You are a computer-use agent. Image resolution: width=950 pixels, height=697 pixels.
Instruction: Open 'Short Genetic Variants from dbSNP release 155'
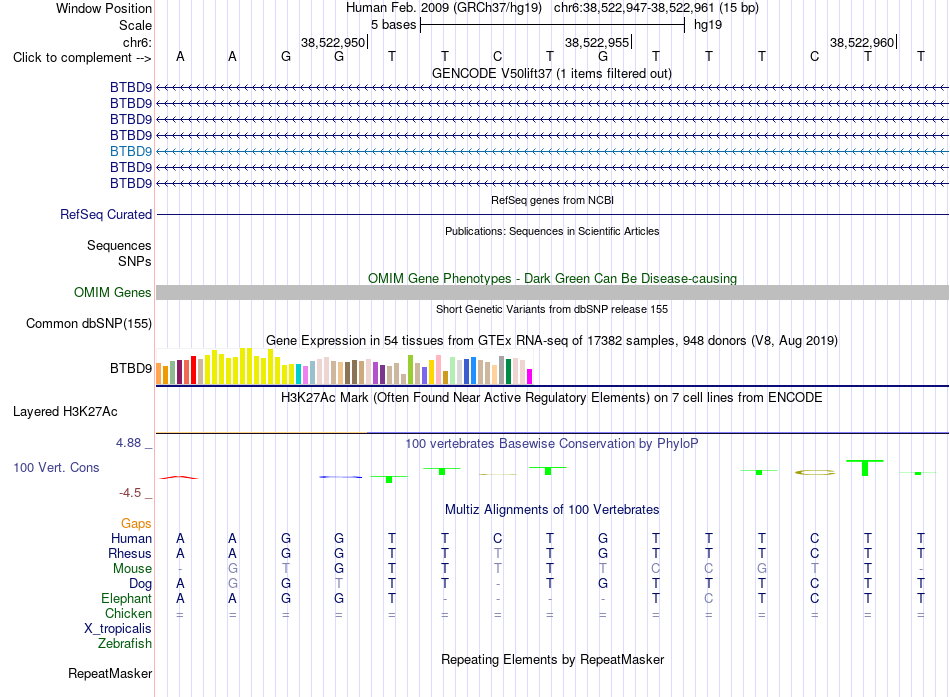click(552, 309)
